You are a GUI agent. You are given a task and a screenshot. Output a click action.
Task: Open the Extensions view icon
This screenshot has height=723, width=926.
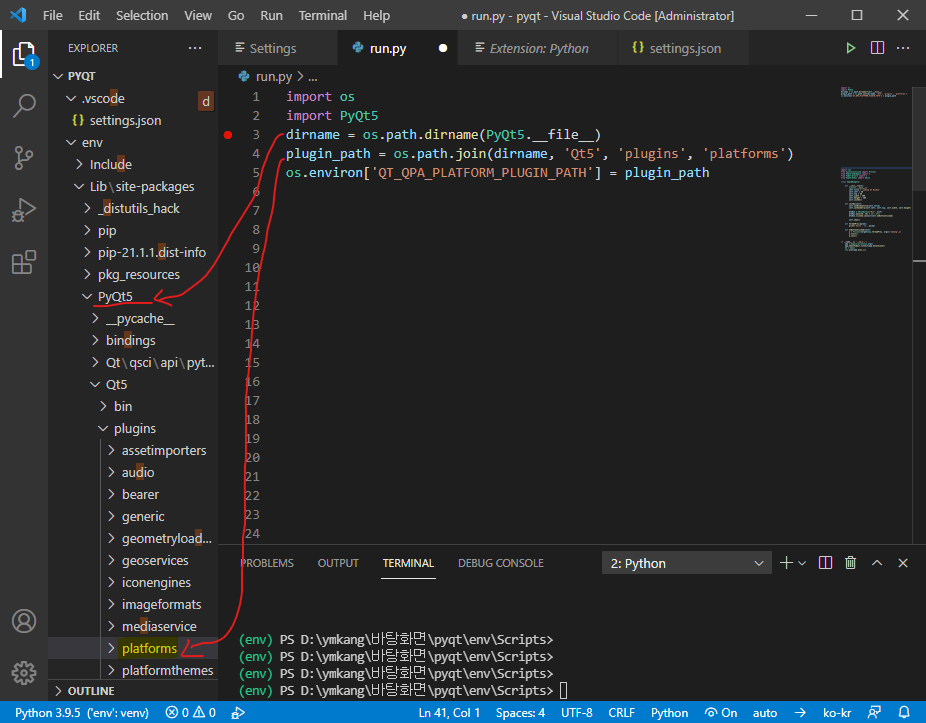coord(24,262)
